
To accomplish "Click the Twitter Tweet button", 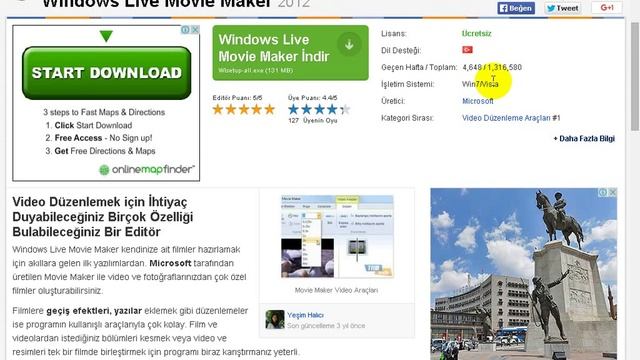I will [x=562, y=8].
